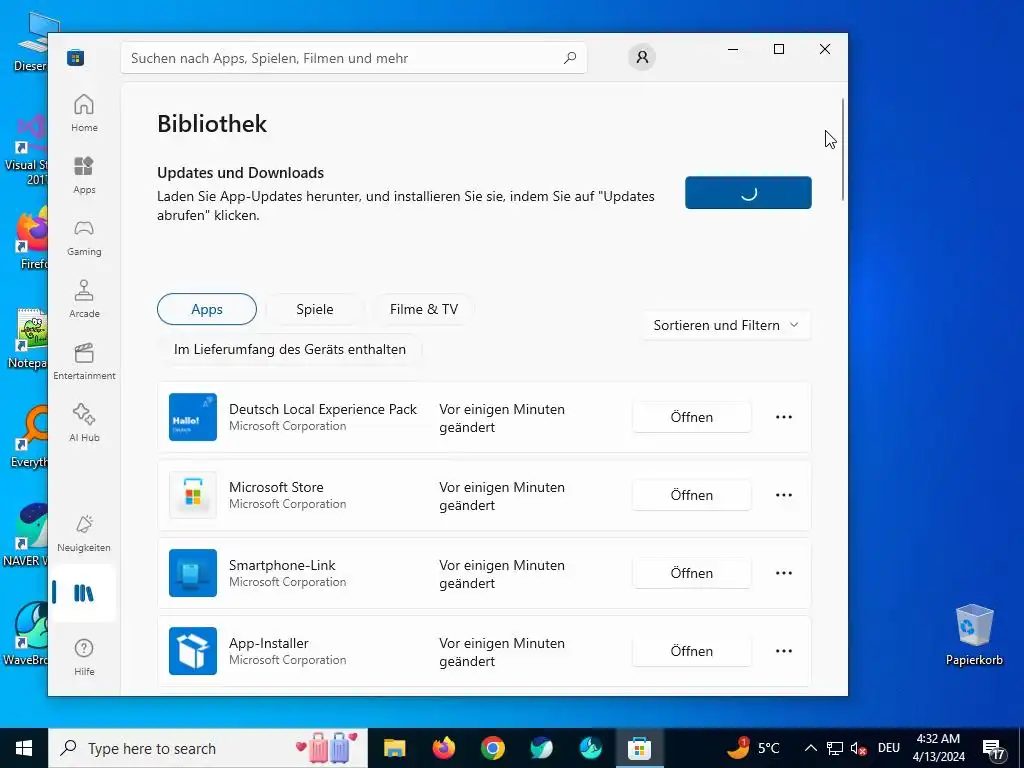Open more options for Smartphone-Link

(x=784, y=573)
